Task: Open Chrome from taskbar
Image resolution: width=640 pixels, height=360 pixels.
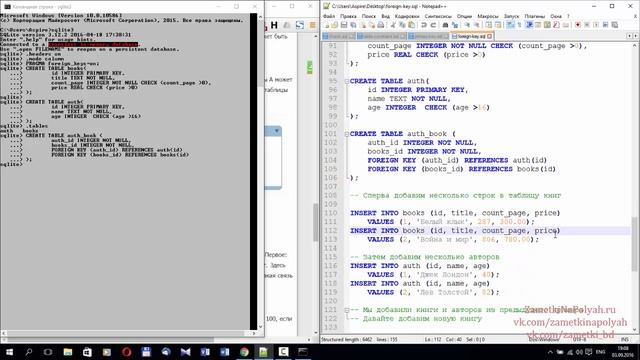Action: [x=244, y=352]
